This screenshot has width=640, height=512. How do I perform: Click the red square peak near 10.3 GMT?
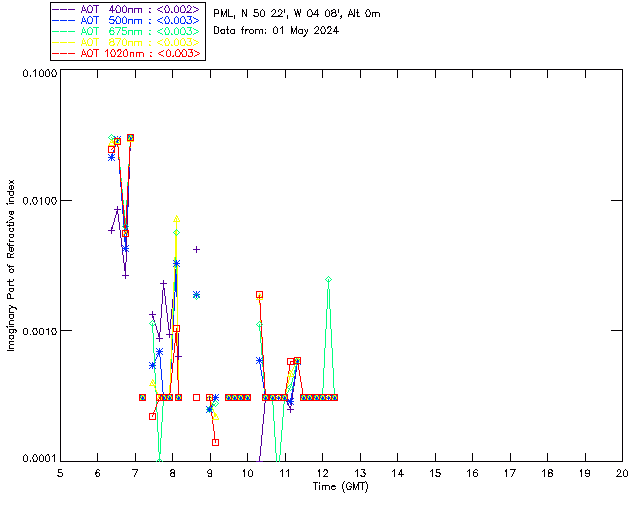tap(259, 294)
